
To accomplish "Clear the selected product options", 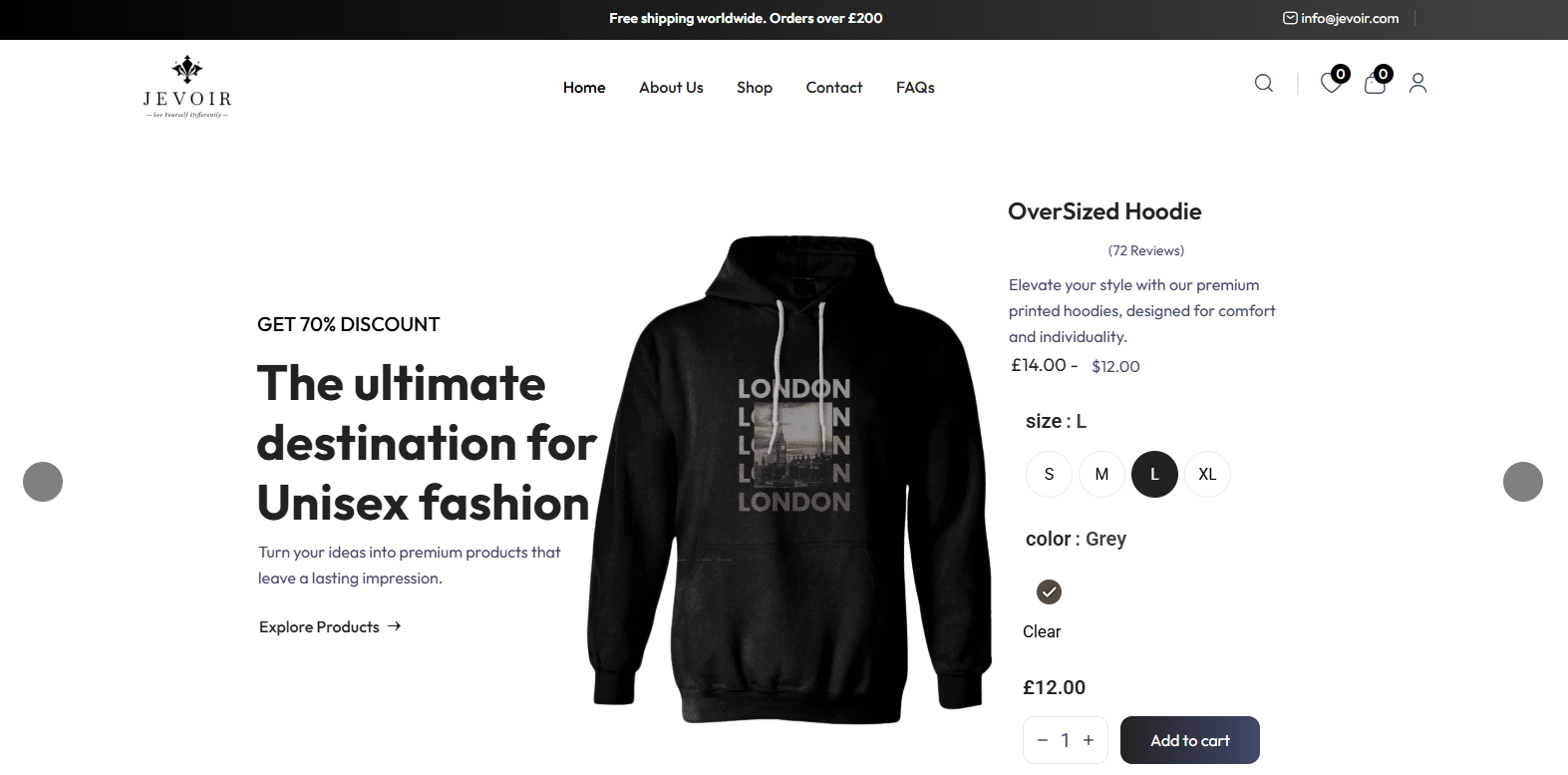I will coord(1042,631).
